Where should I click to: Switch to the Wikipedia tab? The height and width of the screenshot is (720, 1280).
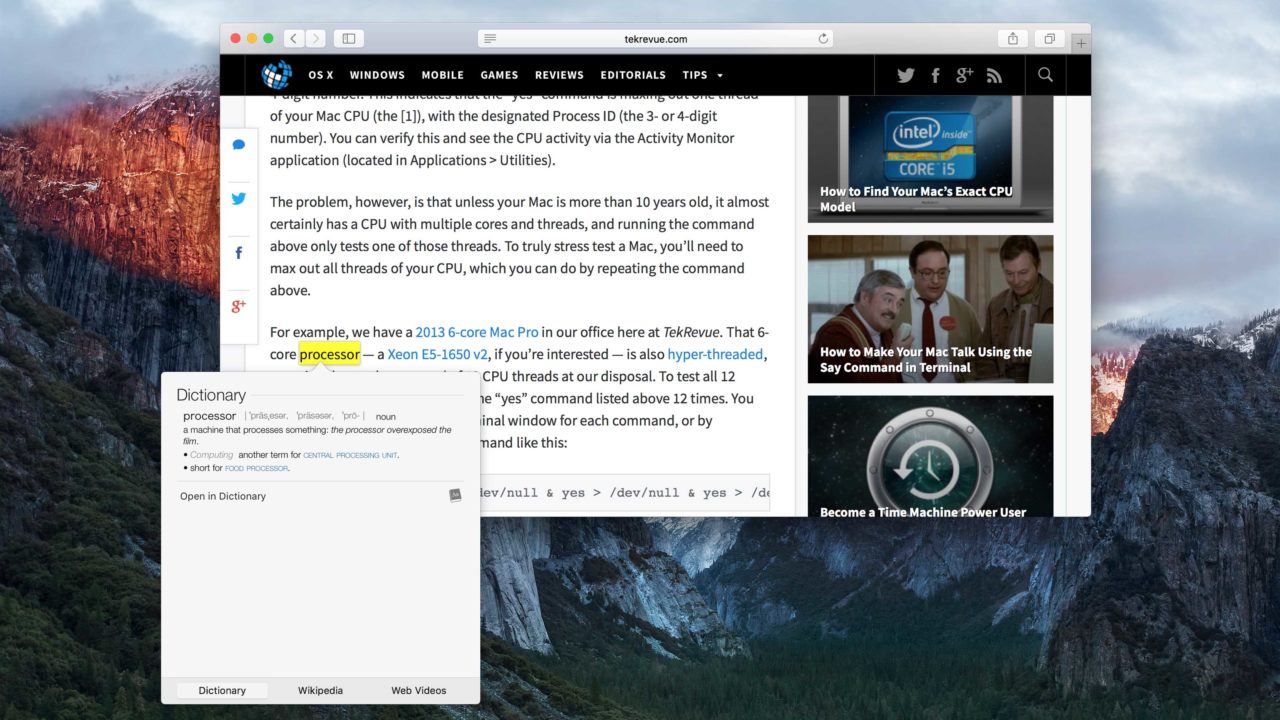320,690
